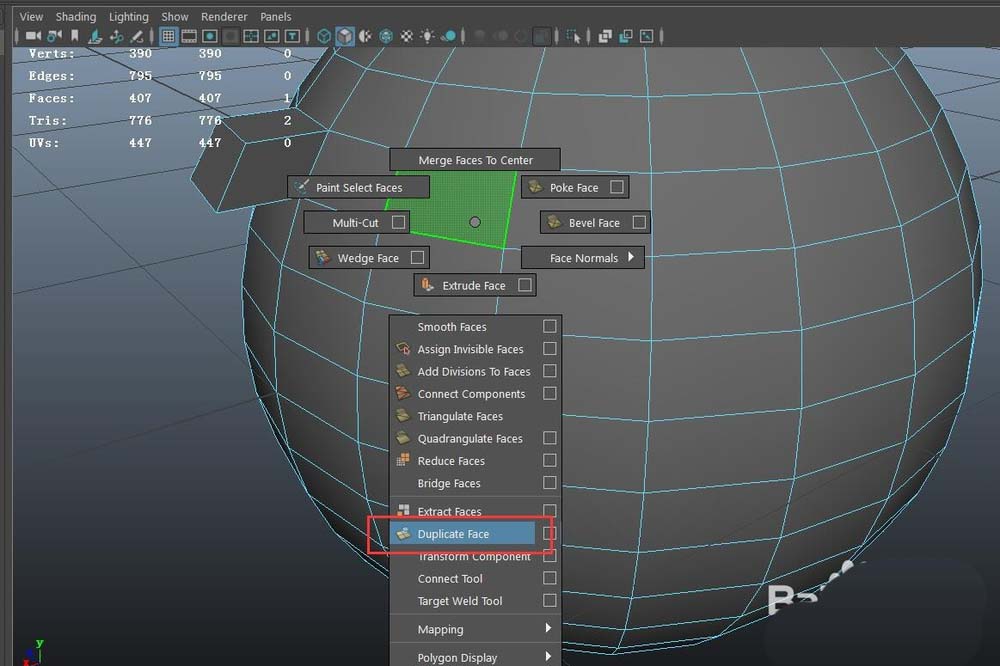Viewport: 1000px width, 666px height.
Task: Expand the Polygon Display submenu
Action: point(548,656)
